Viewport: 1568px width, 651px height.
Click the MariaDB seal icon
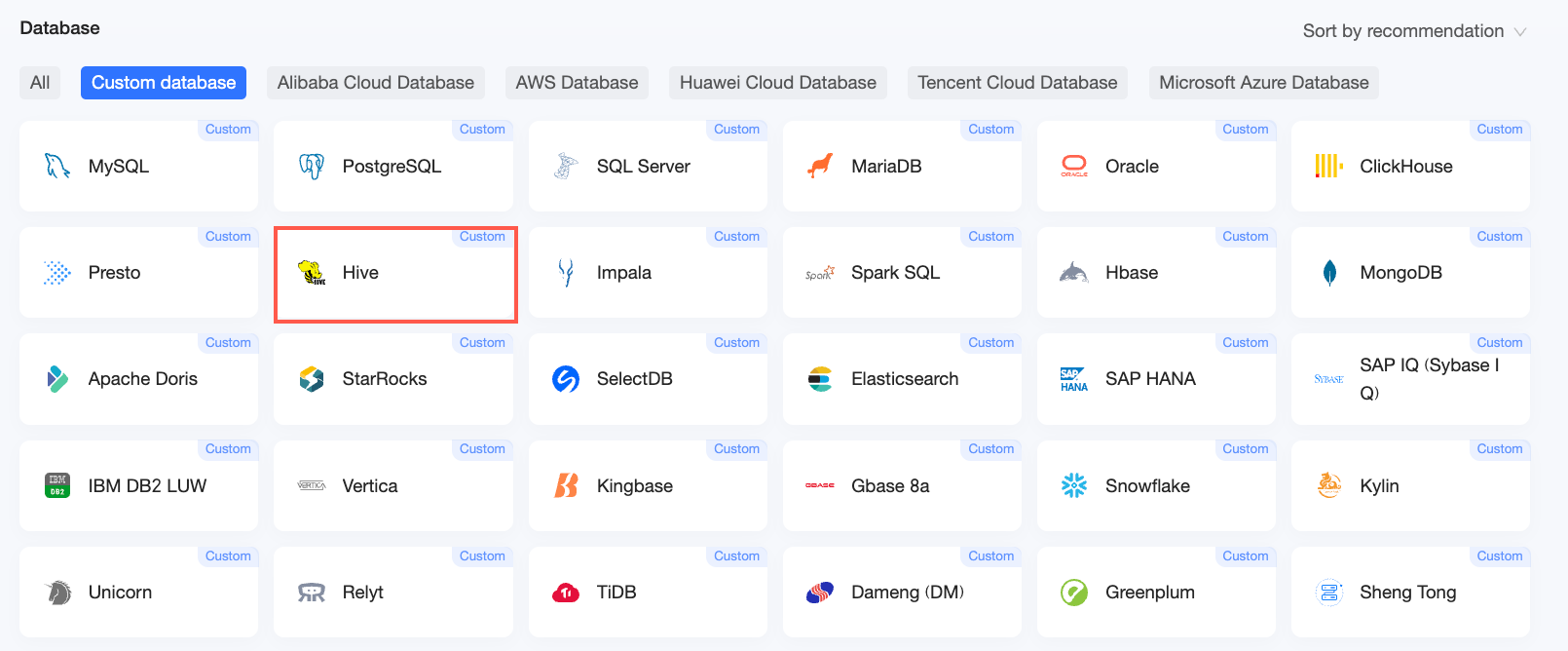click(820, 166)
